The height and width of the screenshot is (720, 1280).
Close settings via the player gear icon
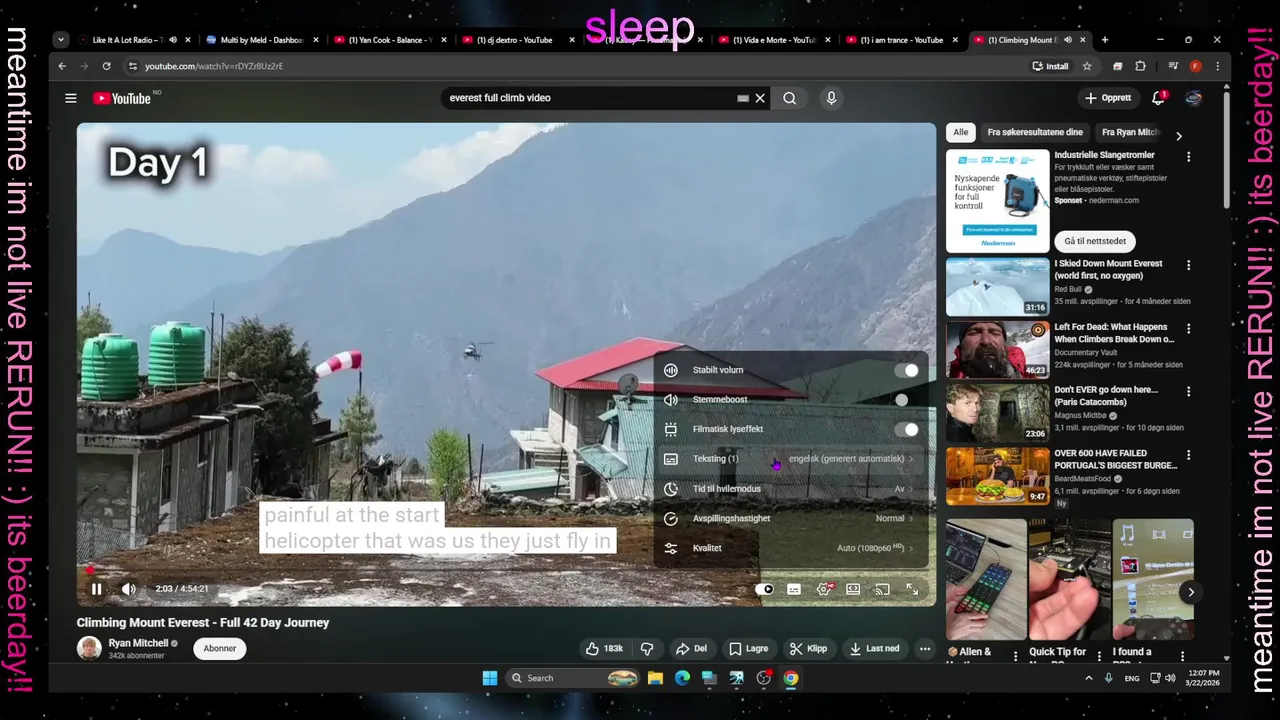click(x=824, y=589)
